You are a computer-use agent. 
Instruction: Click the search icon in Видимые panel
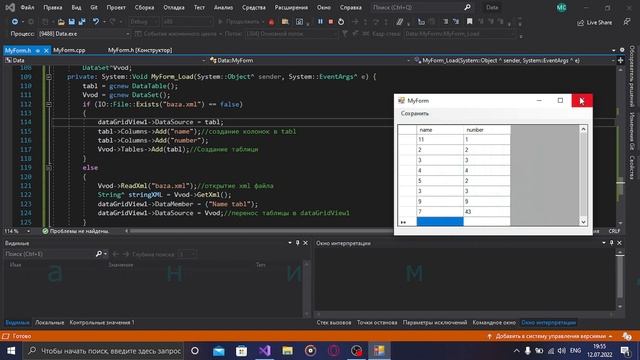pyautogui.click(x=99, y=254)
